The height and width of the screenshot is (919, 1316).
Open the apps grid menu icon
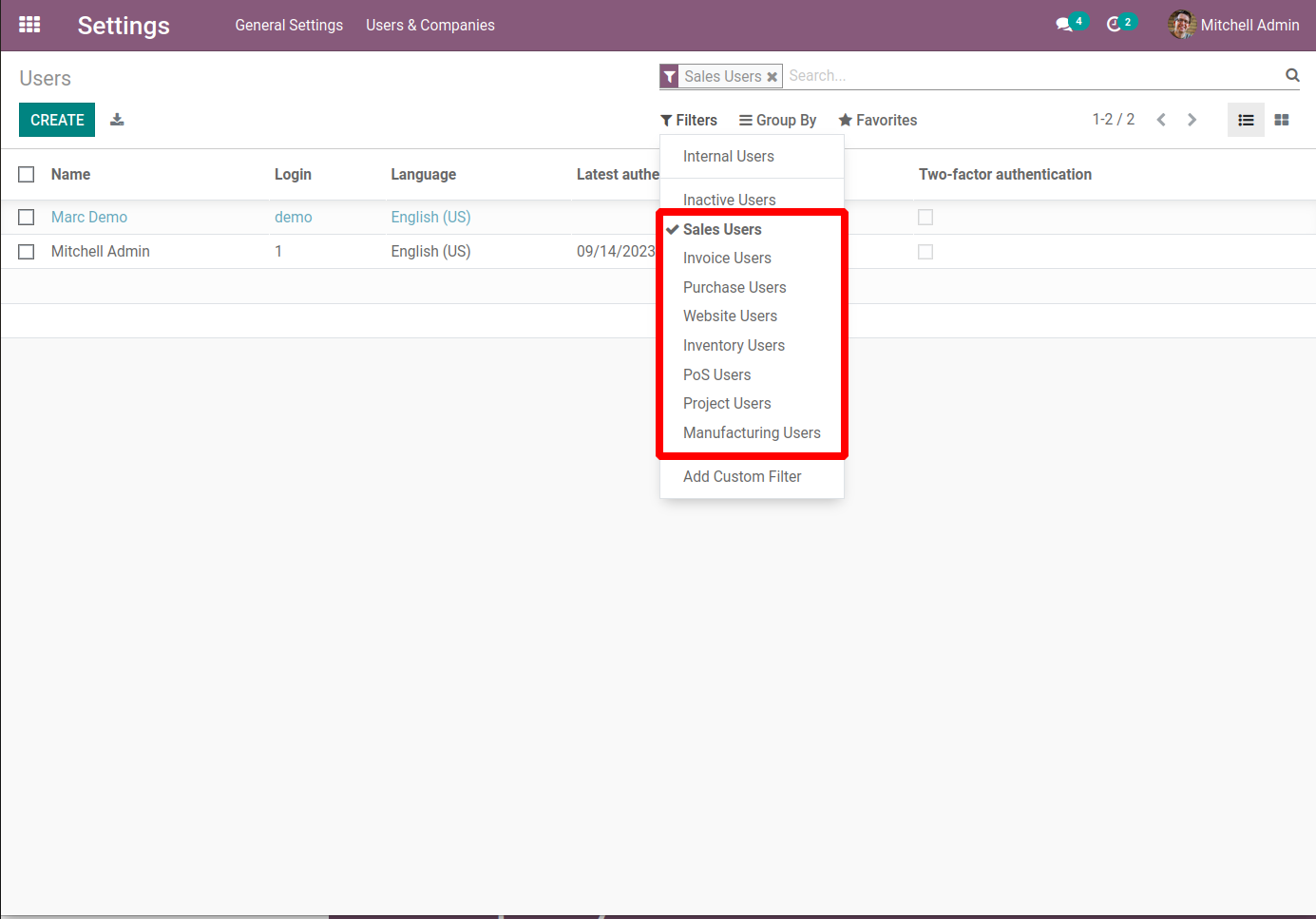click(x=29, y=25)
